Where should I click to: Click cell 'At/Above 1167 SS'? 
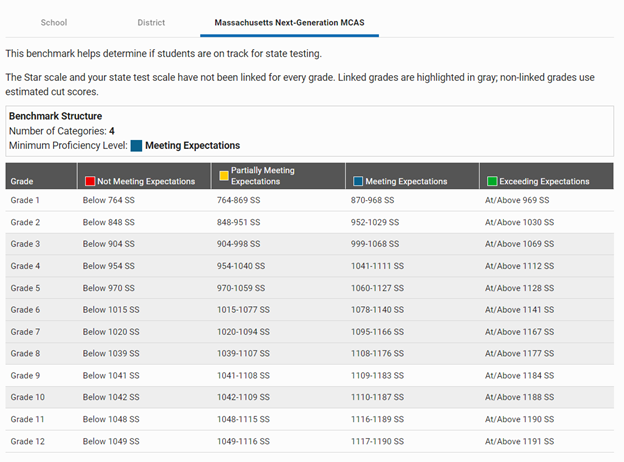point(519,332)
